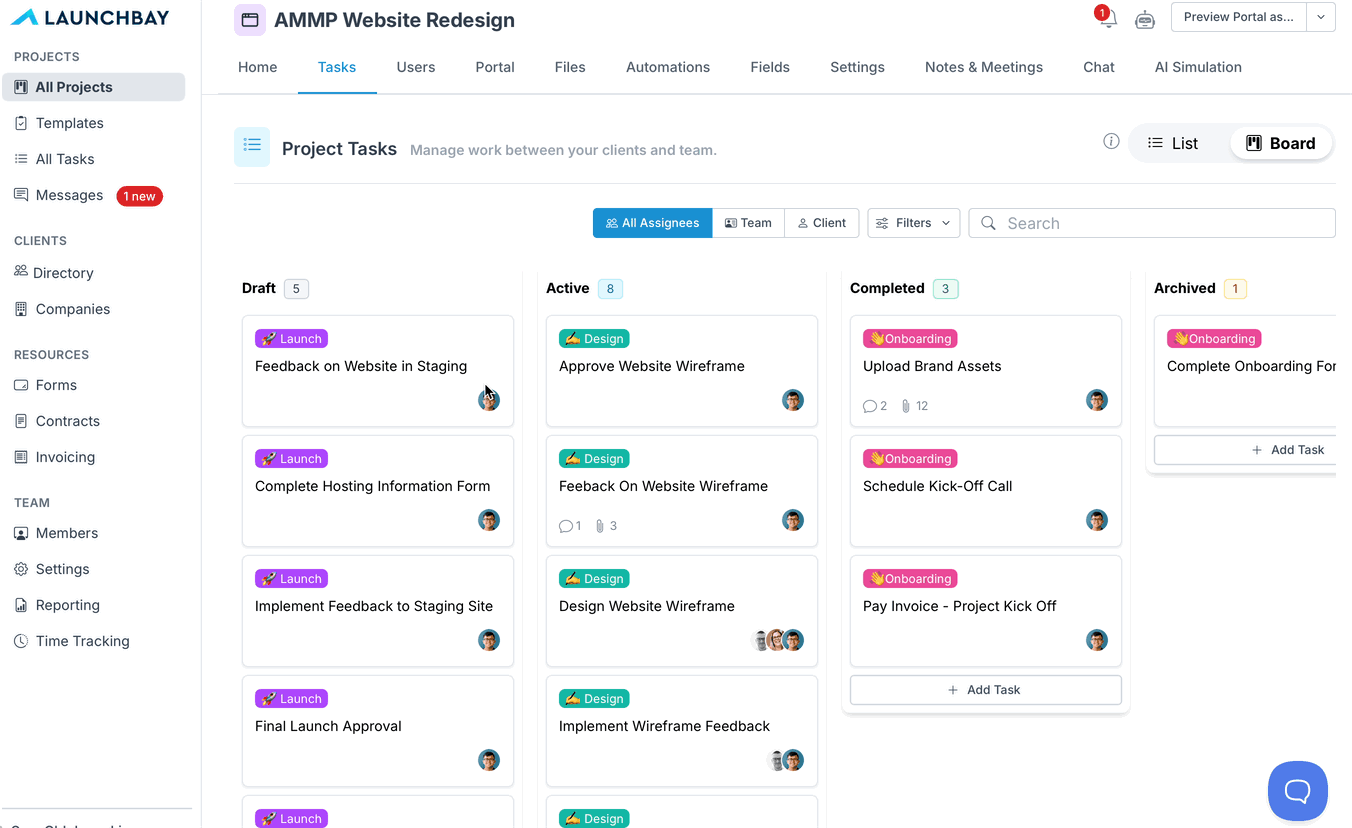Click comments icon on Upload Brand Assets card
Screen dimensions: 1352x828
coord(870,406)
